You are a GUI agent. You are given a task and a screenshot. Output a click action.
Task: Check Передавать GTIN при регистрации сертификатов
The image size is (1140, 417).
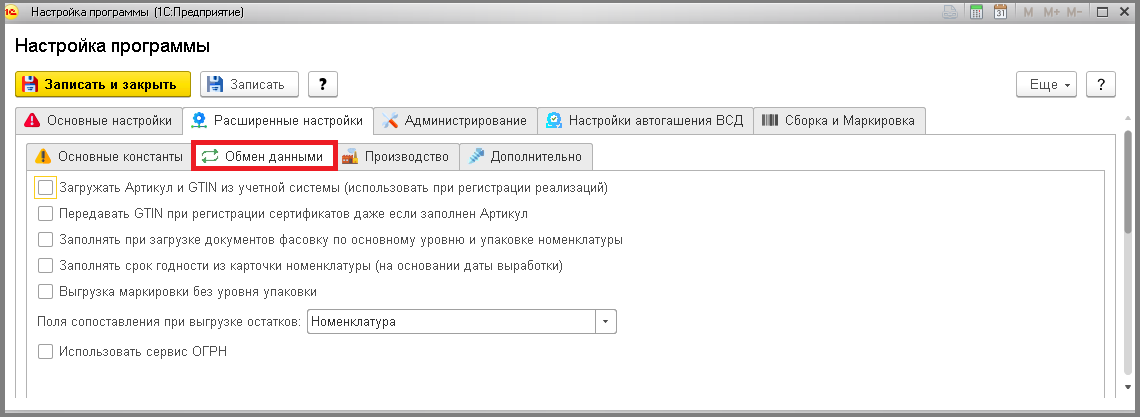coord(45,214)
